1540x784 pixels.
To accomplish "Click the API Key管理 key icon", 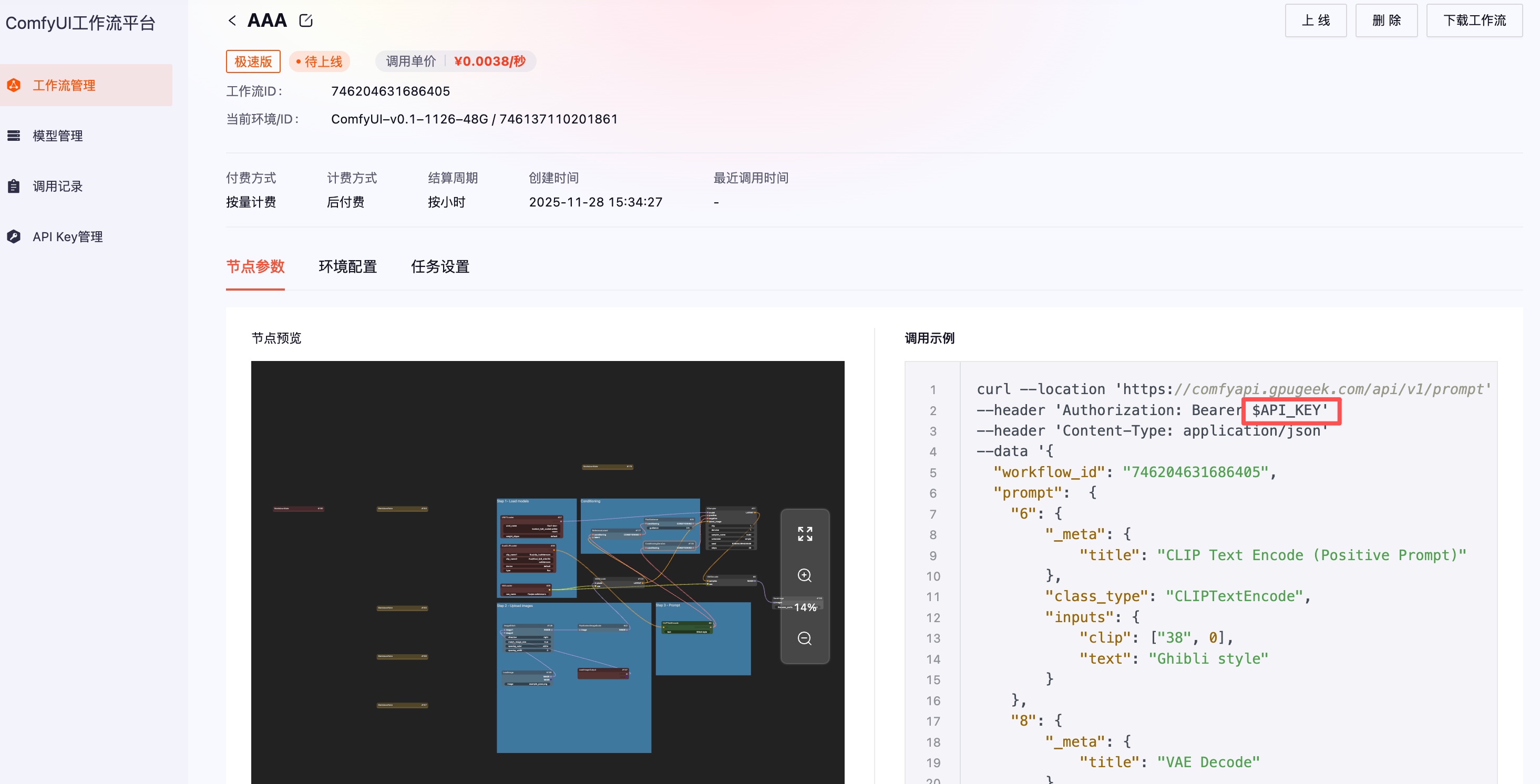I will point(14,236).
